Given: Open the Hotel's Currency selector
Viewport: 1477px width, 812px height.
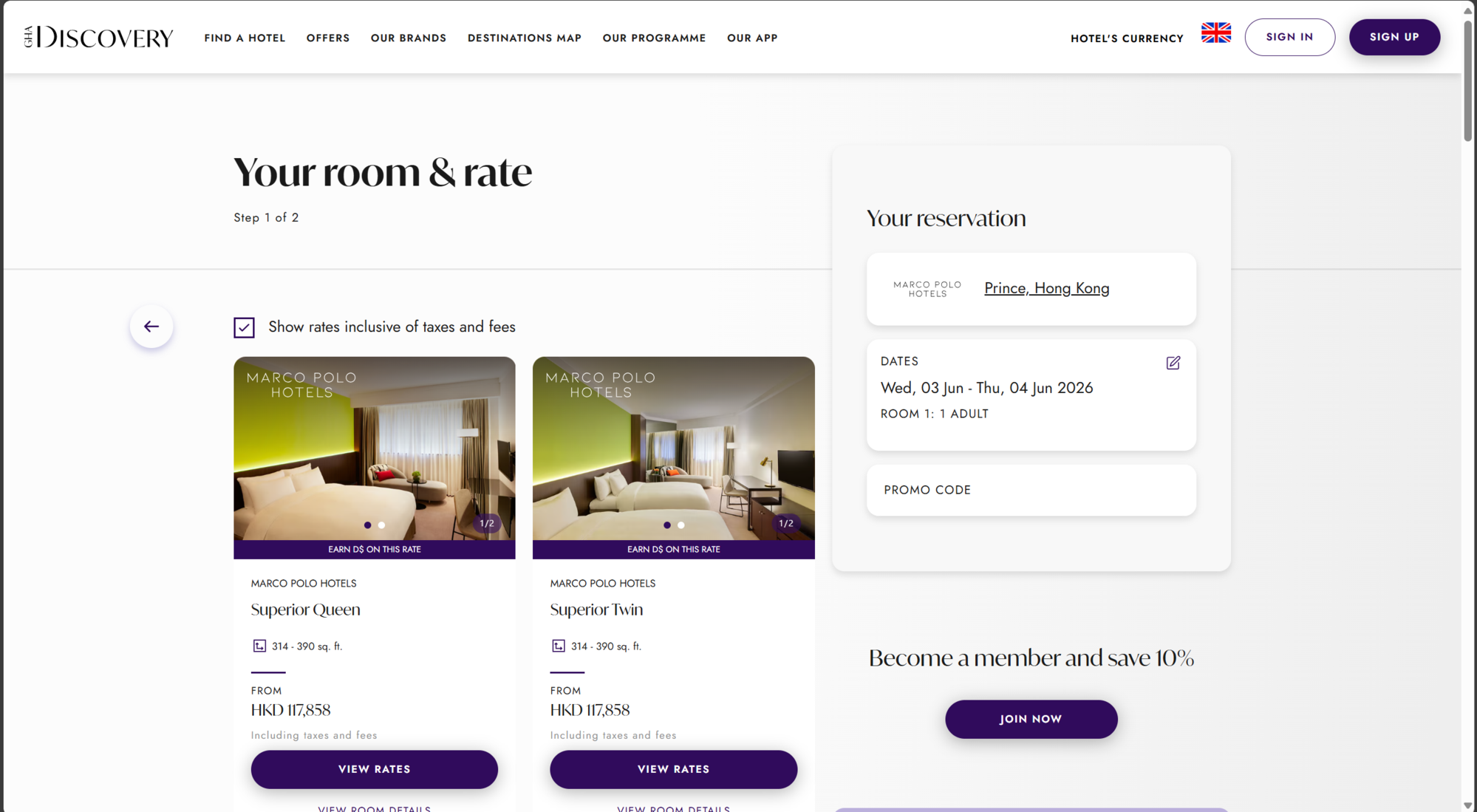Looking at the screenshot, I should pos(1127,38).
